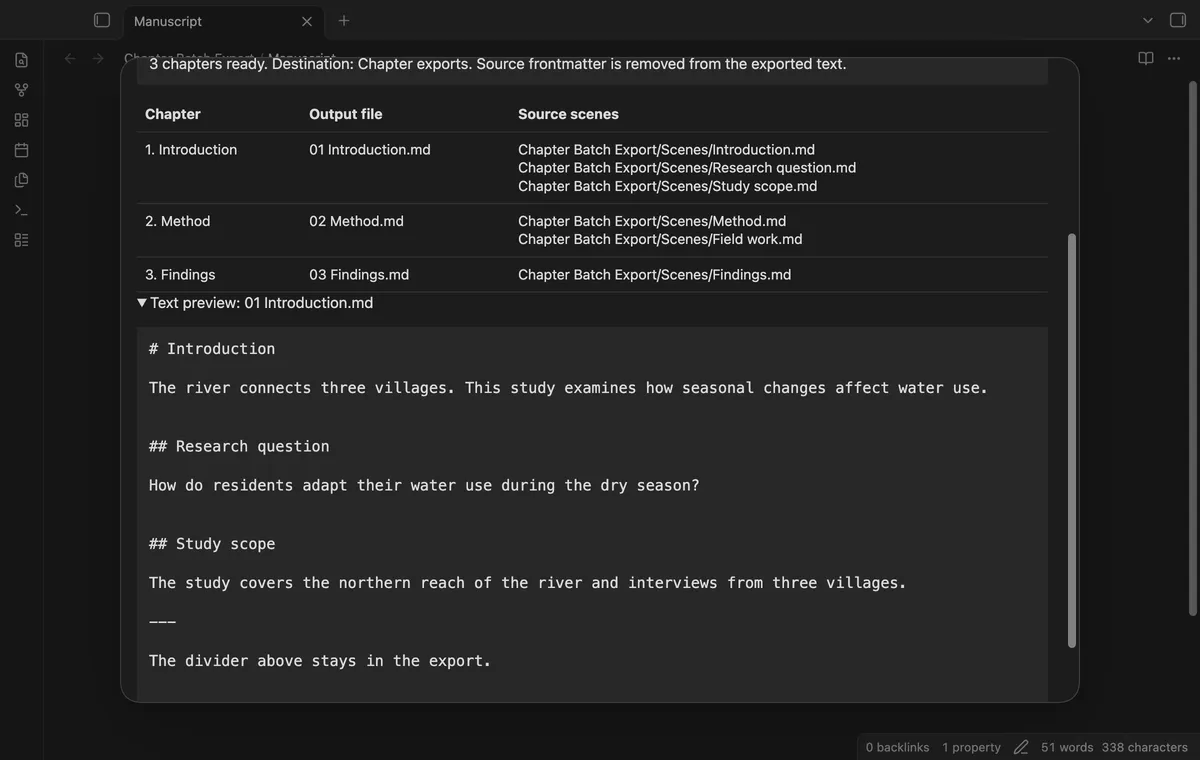Screen dimensions: 1200x760
Task: Click the 'Scenes/Research question.md' source path
Action: (x=687, y=168)
